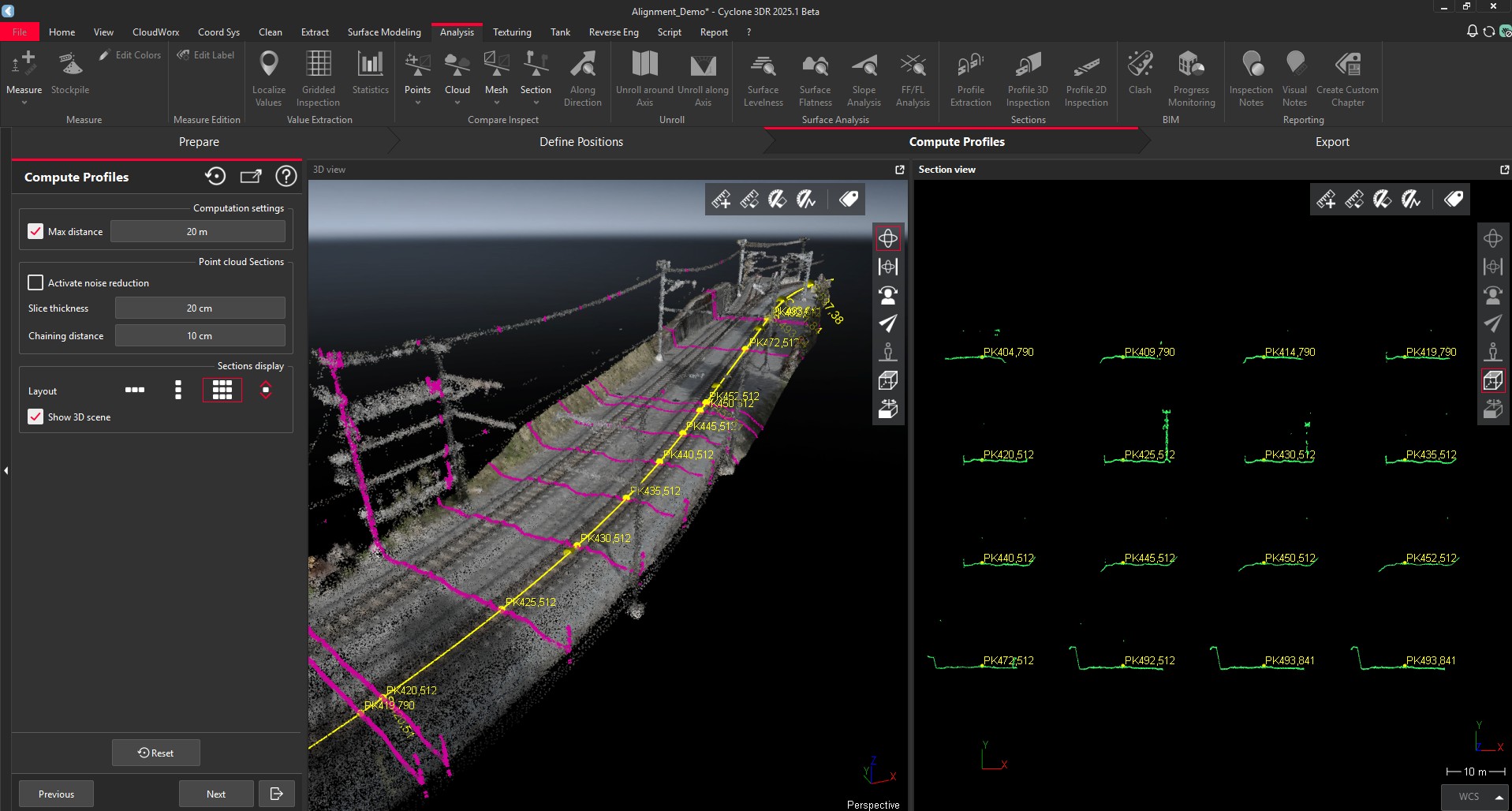Screen dimensions: 1512x811
Task: Enable Activate noise reduction
Action: pyautogui.click(x=35, y=282)
